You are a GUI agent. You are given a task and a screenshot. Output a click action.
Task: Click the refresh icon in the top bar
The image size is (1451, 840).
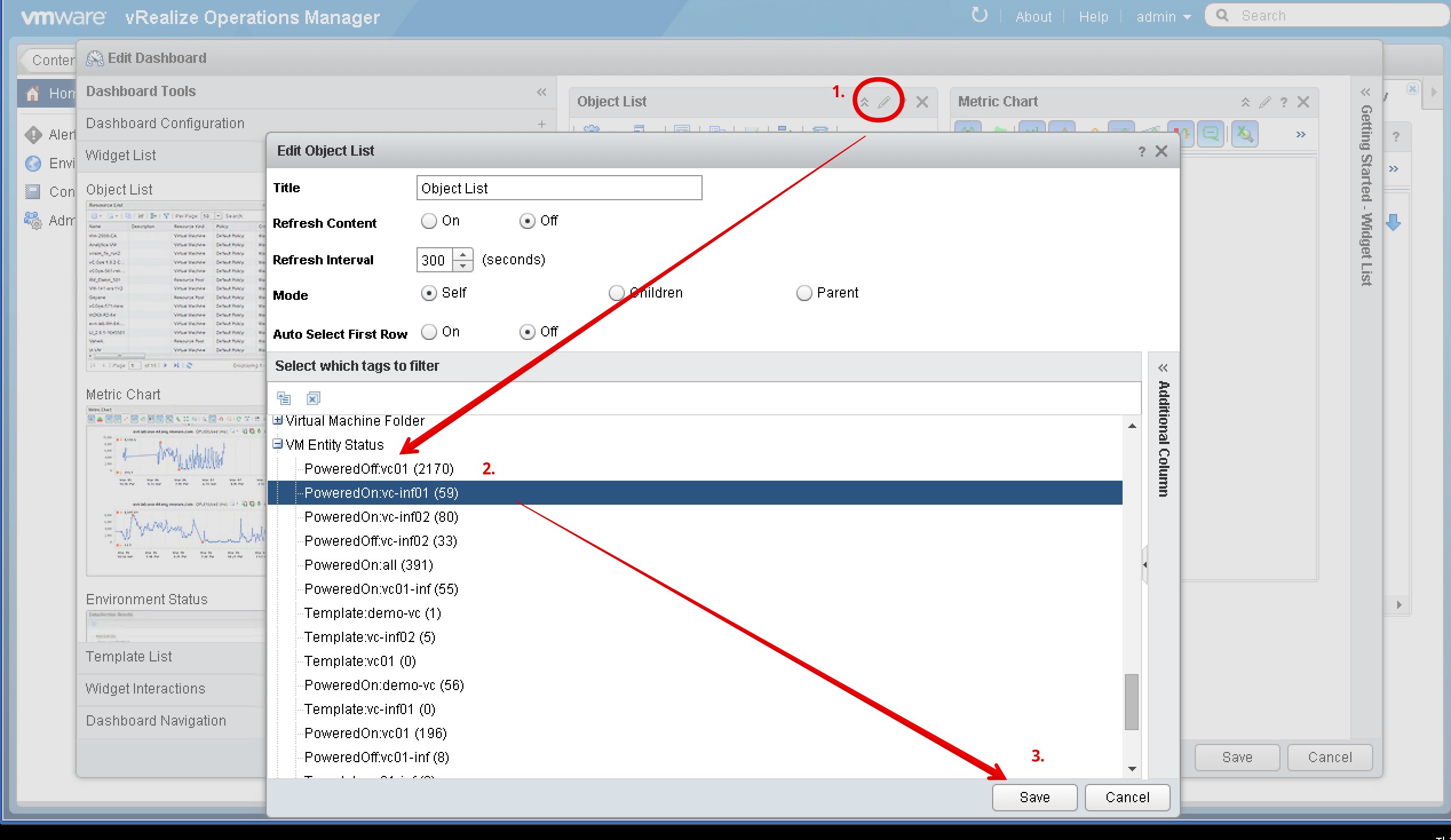point(979,15)
